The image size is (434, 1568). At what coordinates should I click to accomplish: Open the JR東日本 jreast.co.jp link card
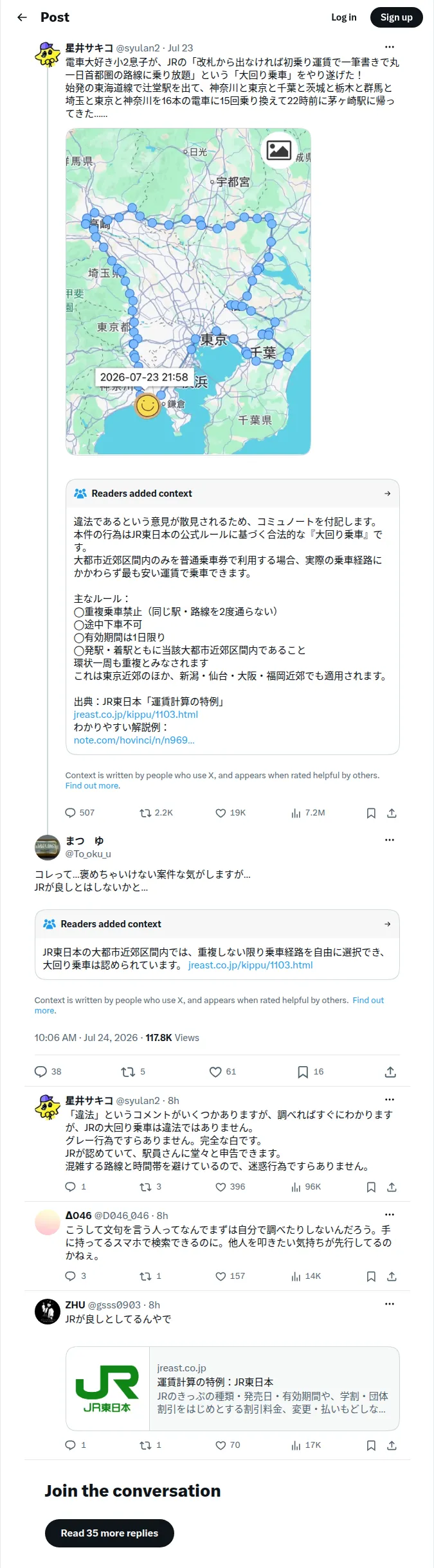[x=233, y=1389]
